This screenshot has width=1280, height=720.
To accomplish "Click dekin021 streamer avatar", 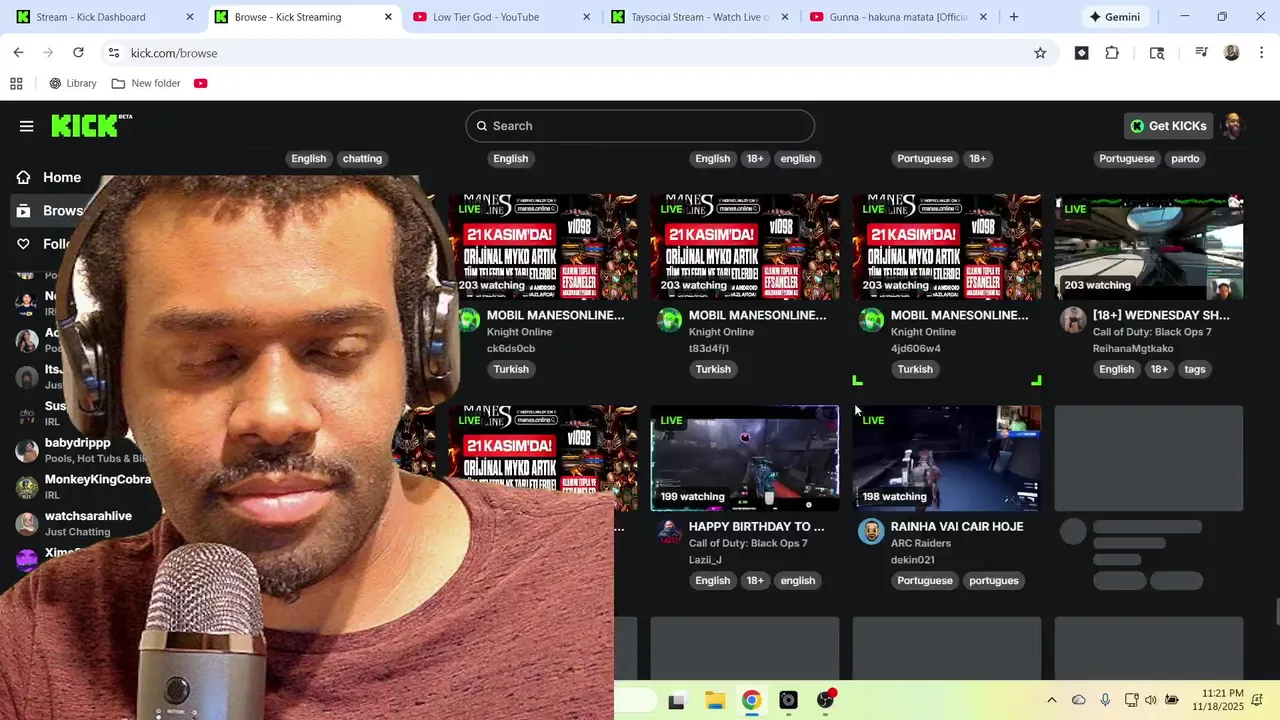I will 872,531.
